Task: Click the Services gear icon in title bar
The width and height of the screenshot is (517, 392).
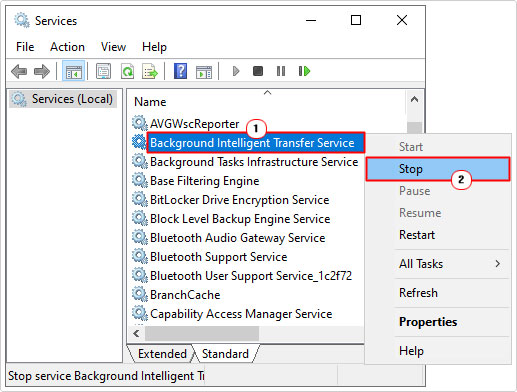Action: [22, 20]
